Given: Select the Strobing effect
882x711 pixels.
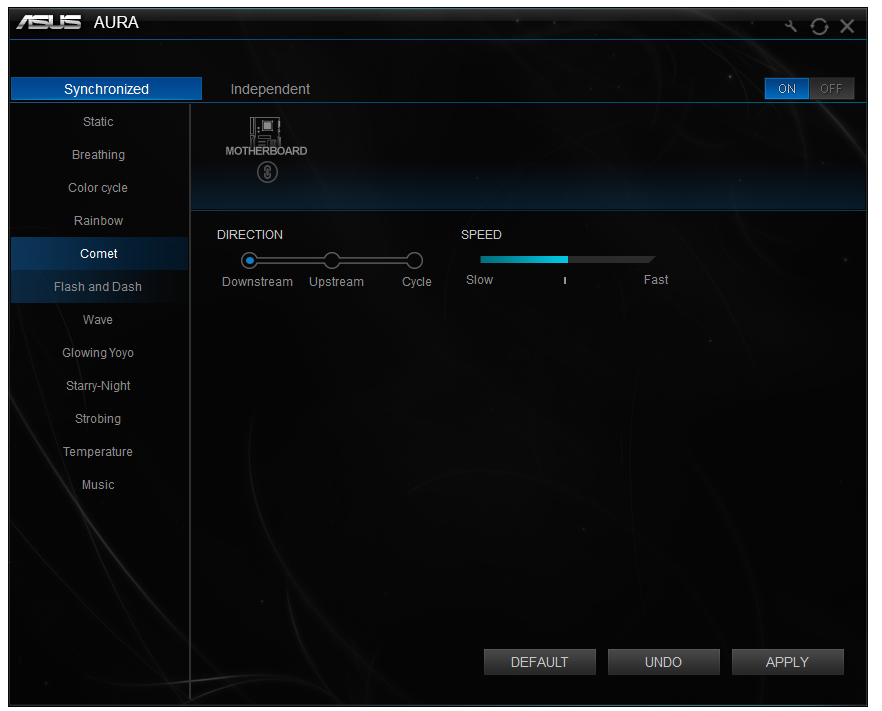Looking at the screenshot, I should coord(98,418).
